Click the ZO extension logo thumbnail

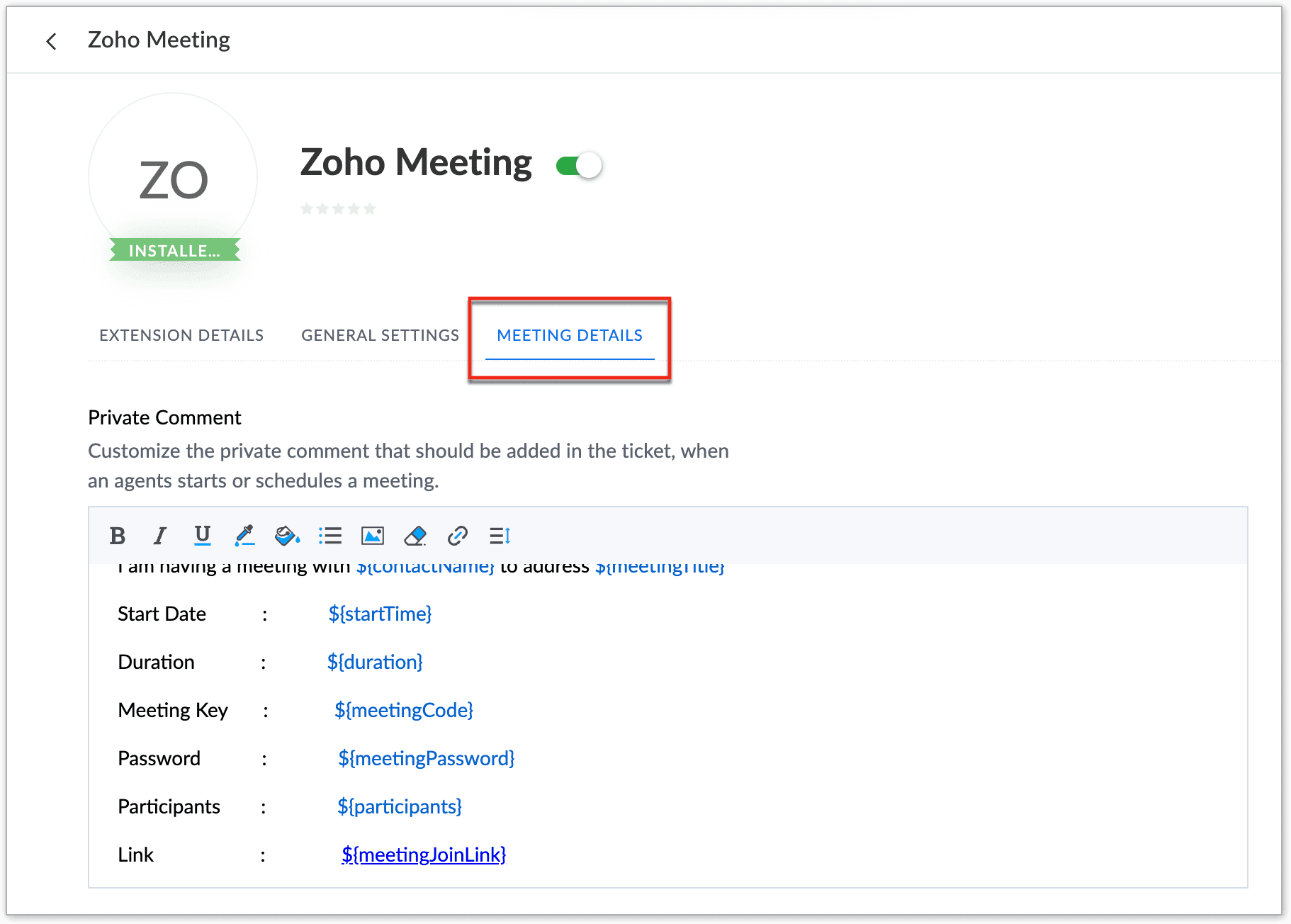174,179
